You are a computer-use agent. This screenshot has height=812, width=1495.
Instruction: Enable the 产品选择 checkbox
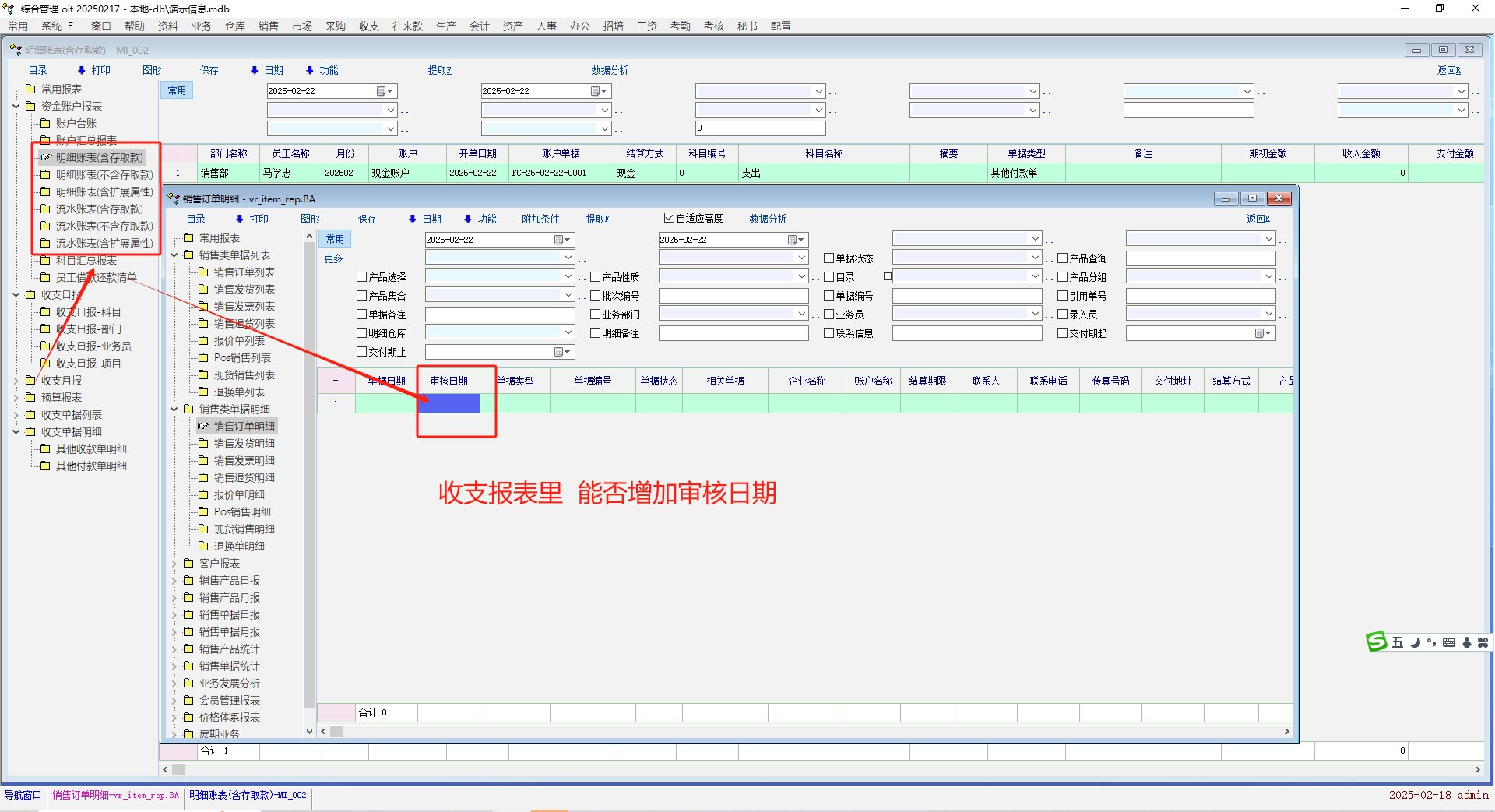click(x=361, y=277)
